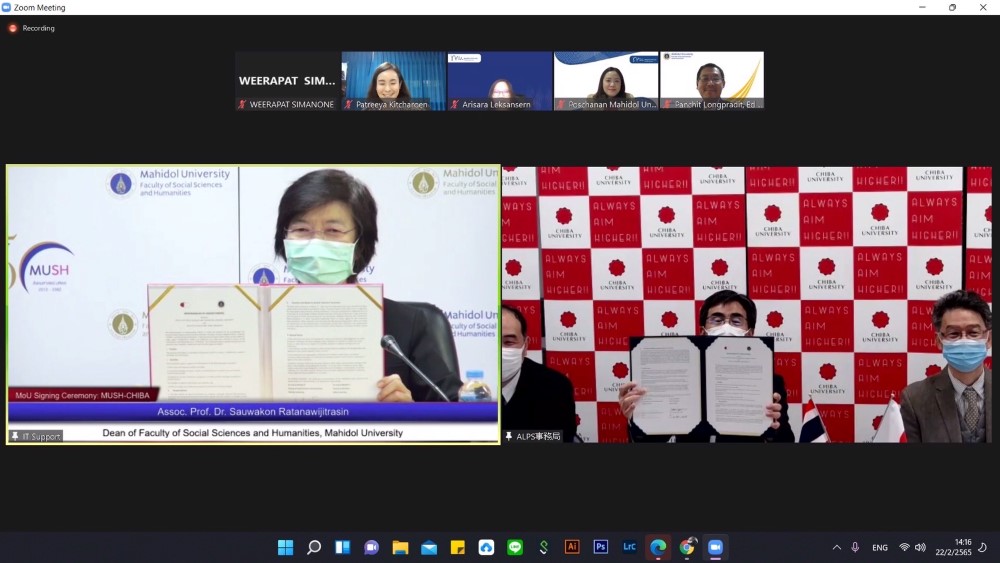The image size is (1000, 563).
Task: Open the LINE app from taskbar
Action: [x=515, y=547]
